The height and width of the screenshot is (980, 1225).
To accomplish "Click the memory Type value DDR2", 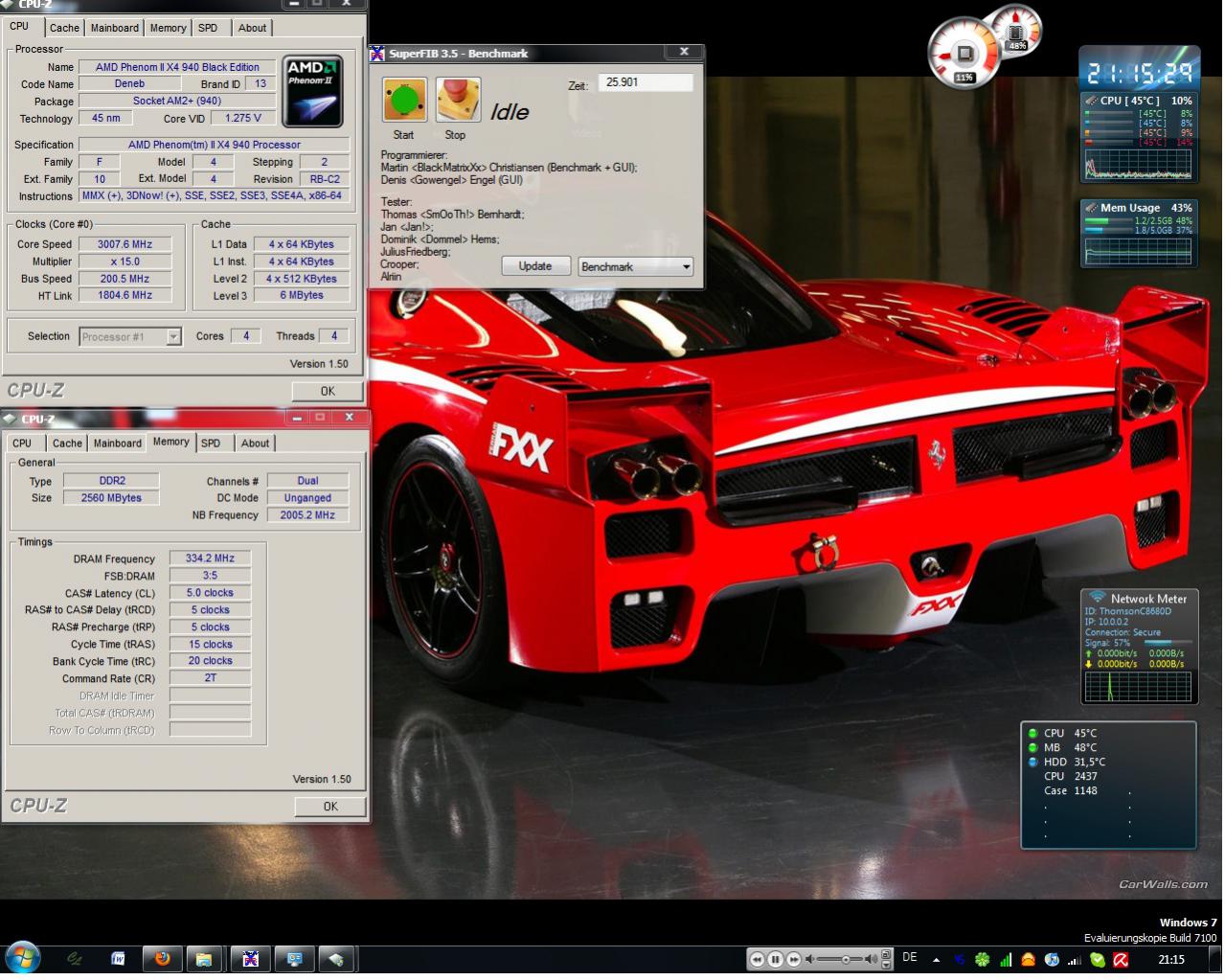I will (112, 481).
